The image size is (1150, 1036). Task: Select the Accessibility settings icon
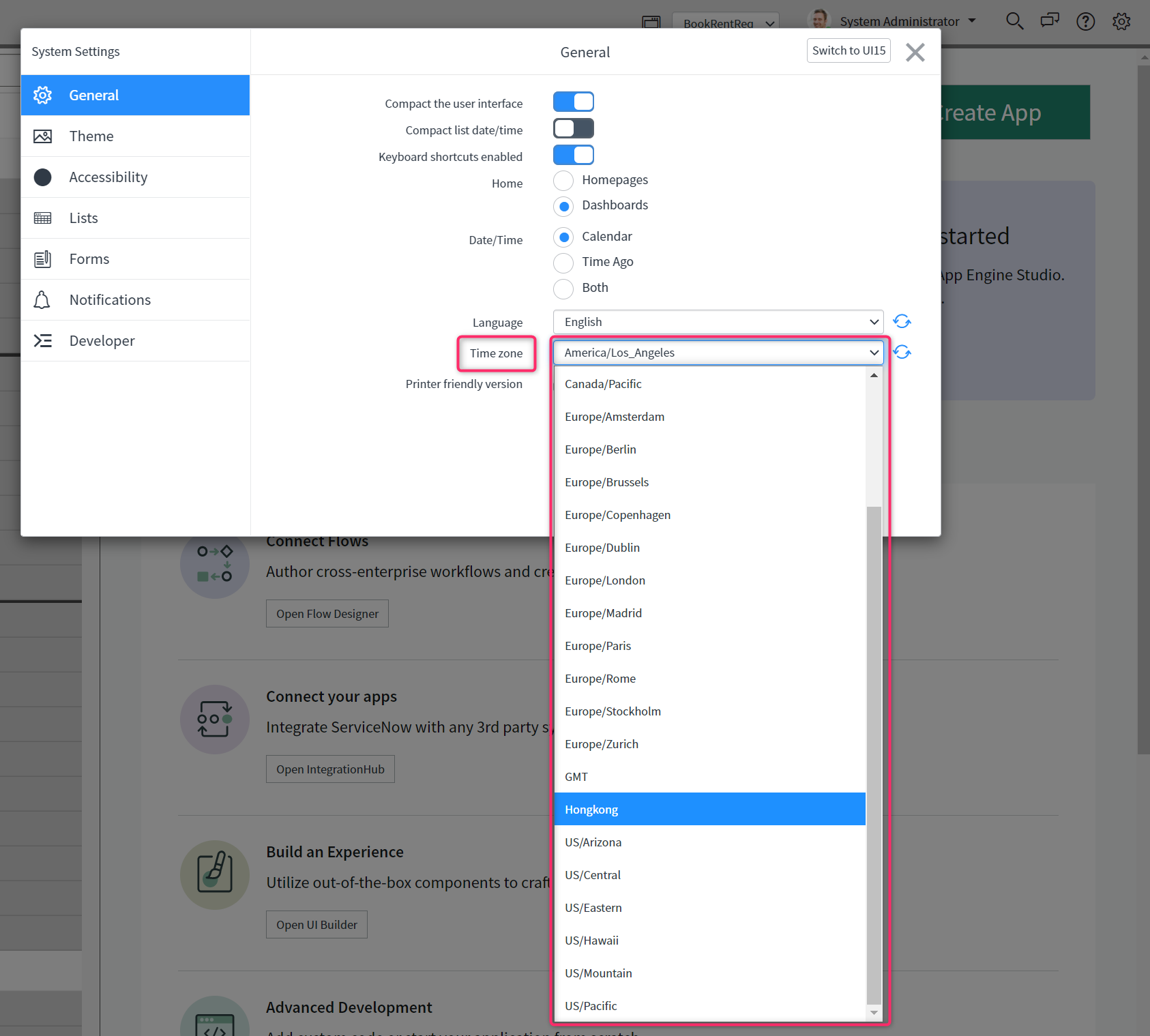point(42,177)
